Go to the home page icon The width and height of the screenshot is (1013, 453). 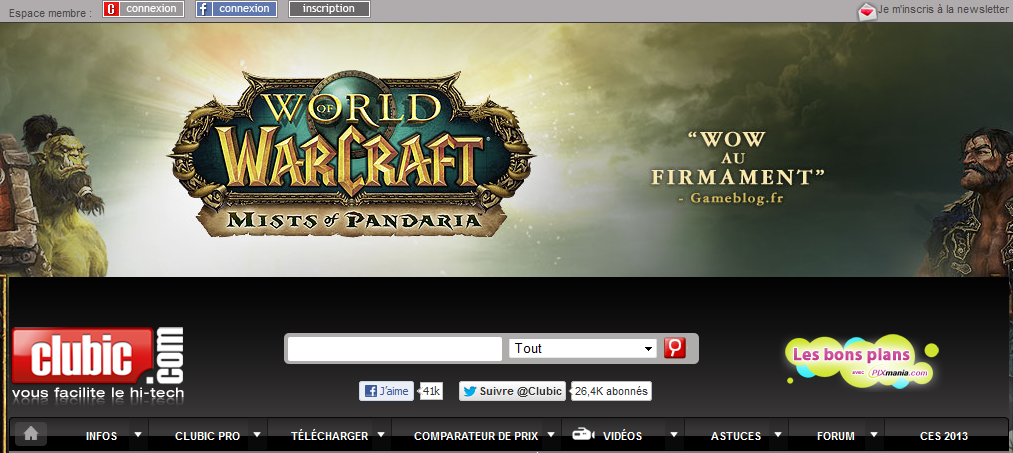pos(30,434)
